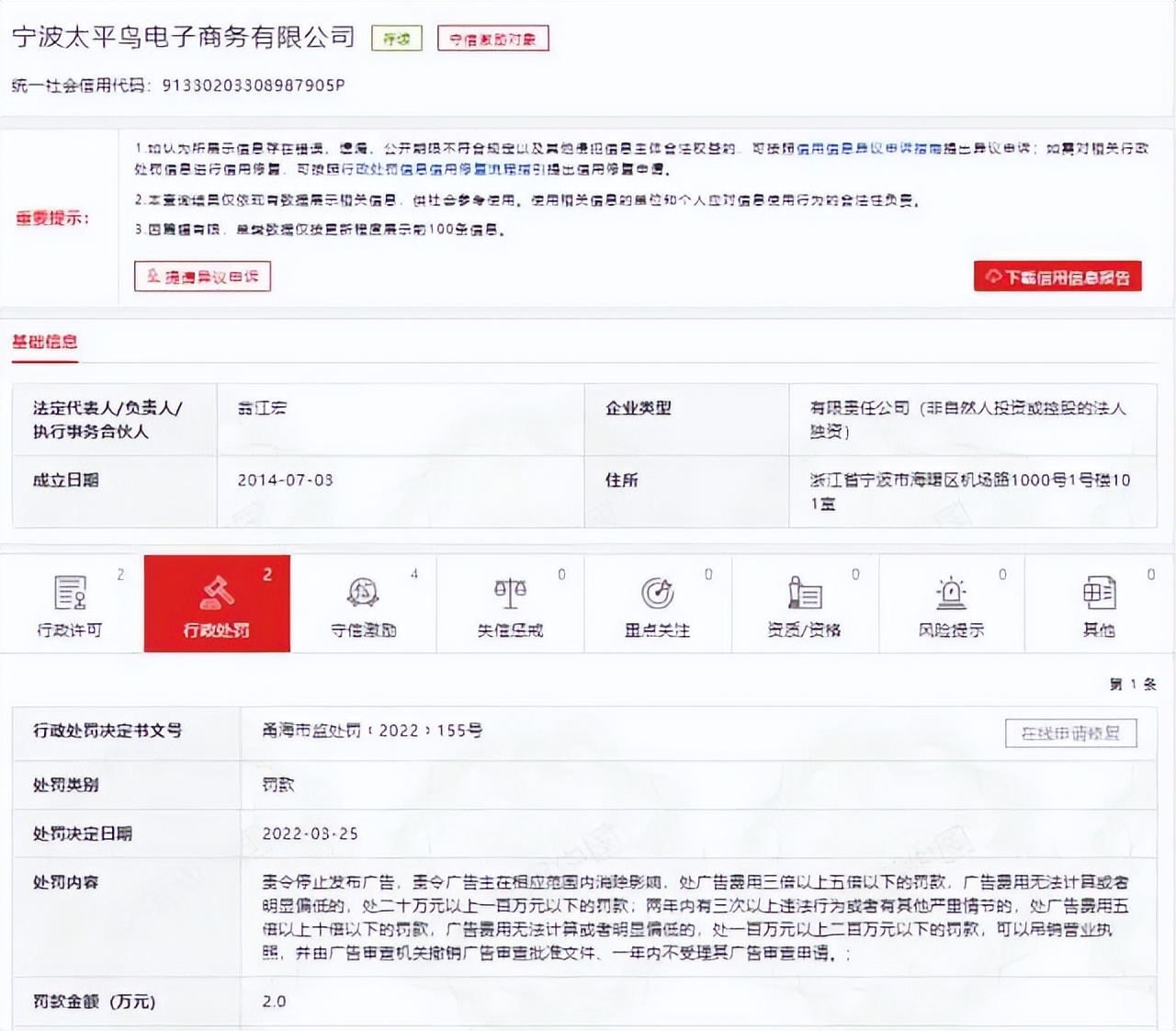Image resolution: width=1176 pixels, height=1031 pixels.
Task: Click the red 守信激励对象 badge
Action: (x=493, y=38)
